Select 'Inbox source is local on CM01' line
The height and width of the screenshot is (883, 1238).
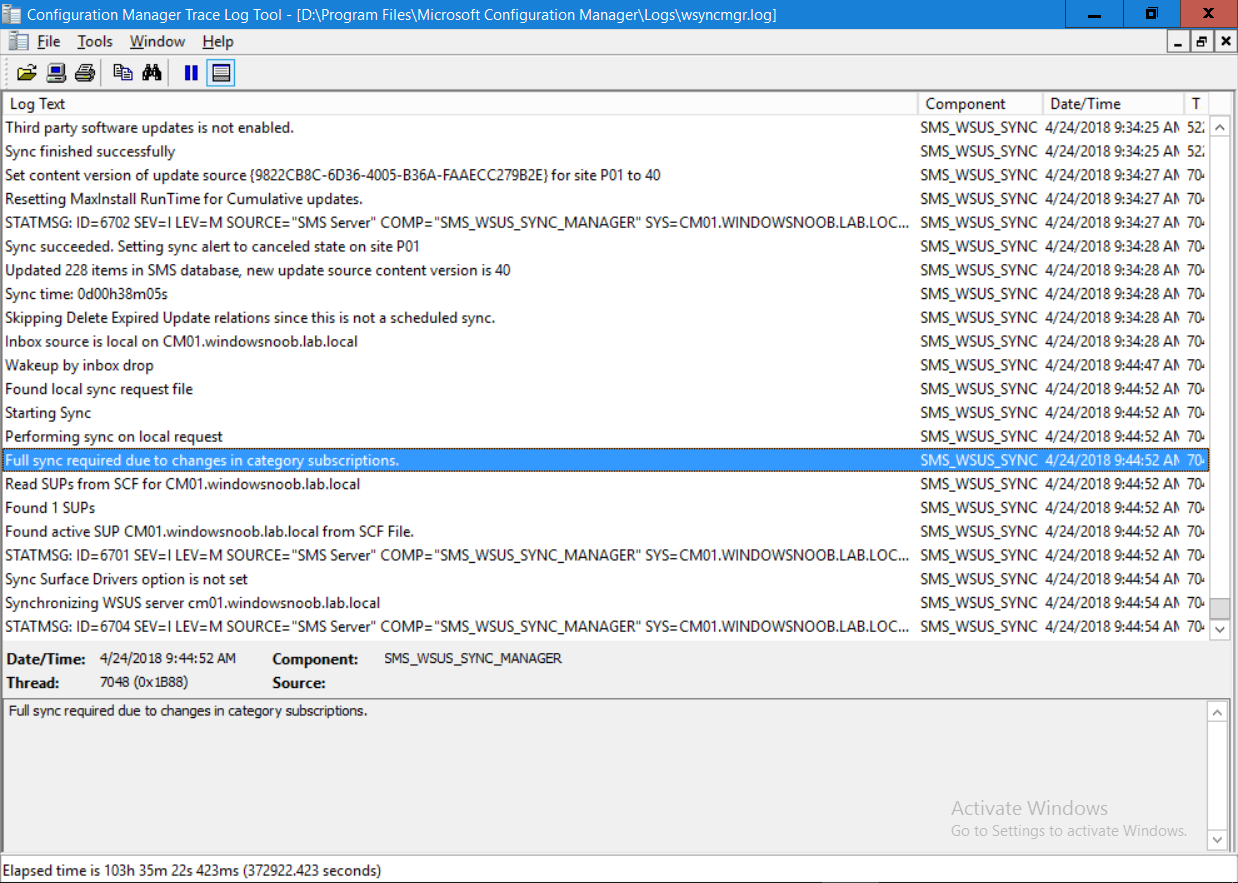(x=606, y=342)
